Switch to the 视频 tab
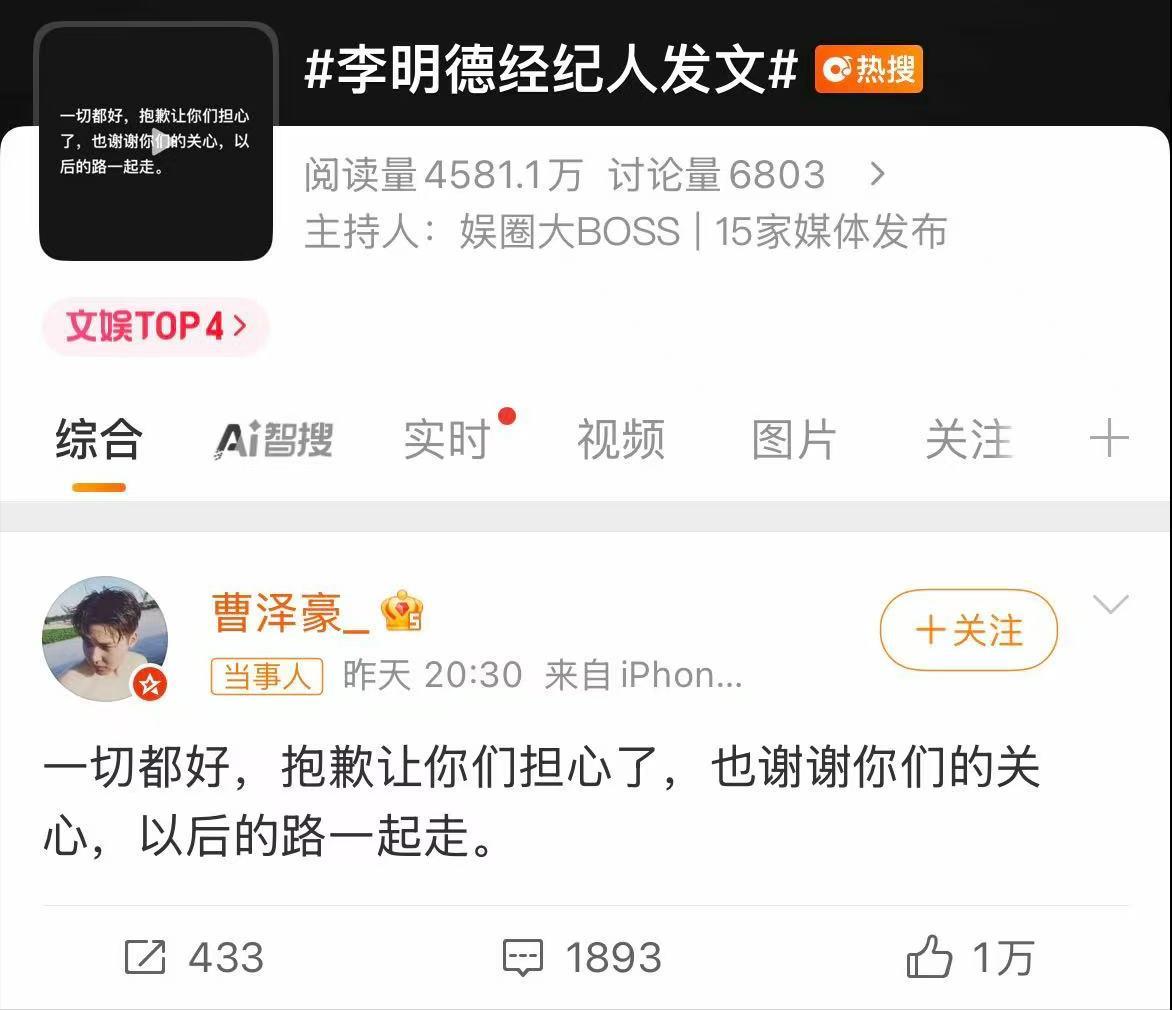 (620, 439)
